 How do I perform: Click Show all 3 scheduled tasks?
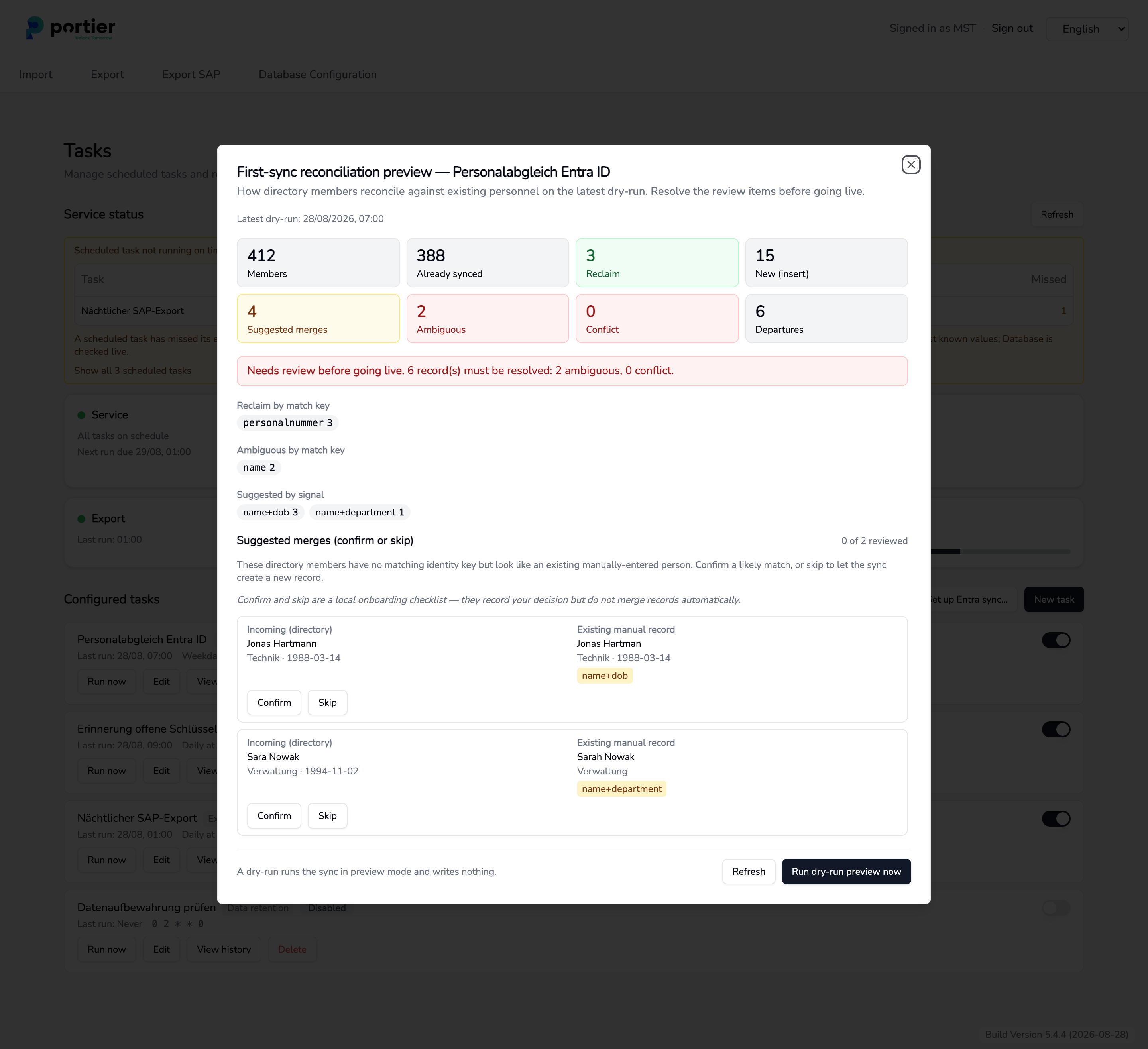[133, 370]
